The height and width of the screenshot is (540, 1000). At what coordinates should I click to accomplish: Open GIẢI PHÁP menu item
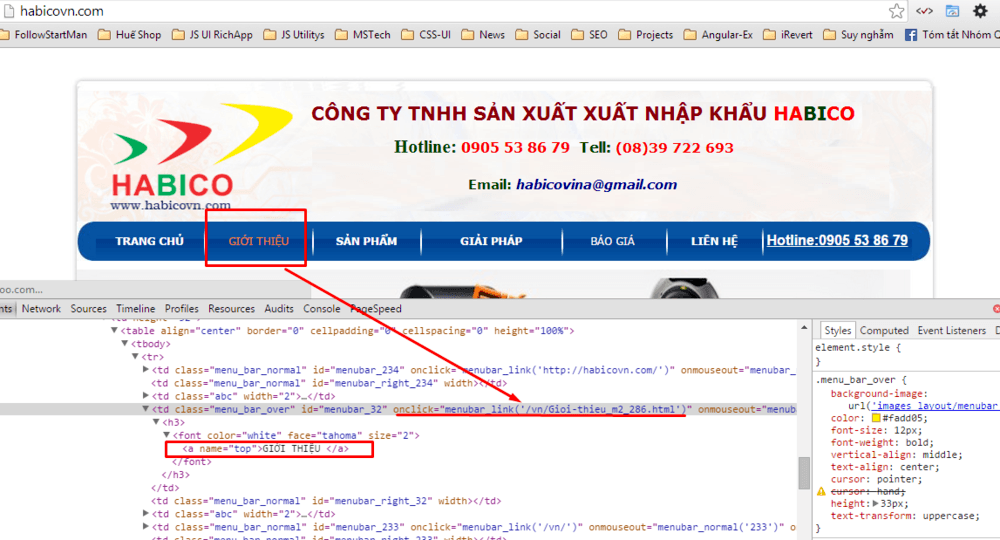click(491, 241)
